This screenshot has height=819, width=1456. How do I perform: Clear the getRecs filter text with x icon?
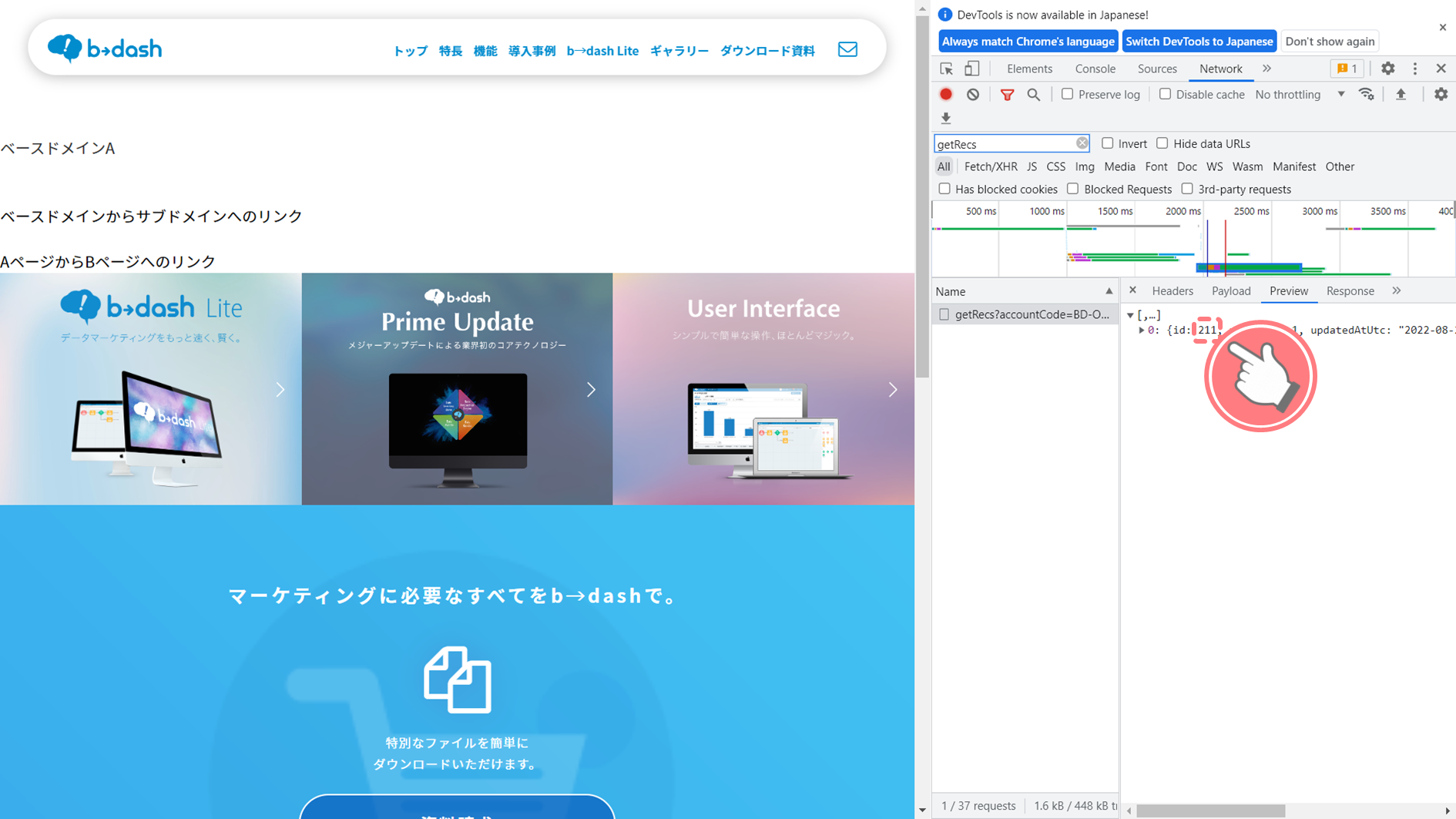tap(1082, 143)
